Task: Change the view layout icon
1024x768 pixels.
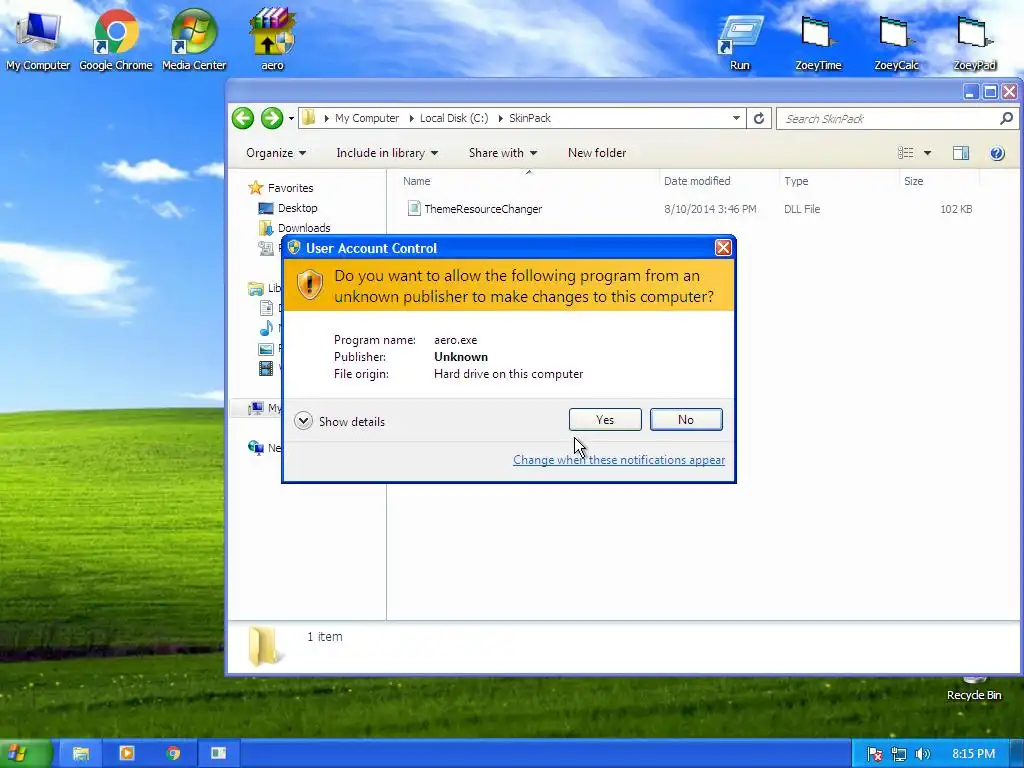Action: (x=905, y=153)
